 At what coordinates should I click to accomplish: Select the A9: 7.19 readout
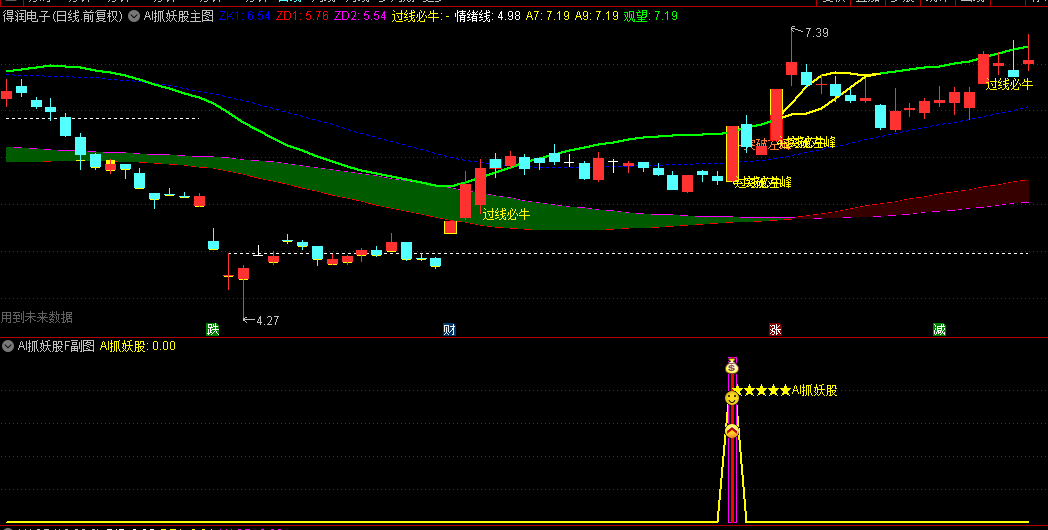pyautogui.click(x=596, y=16)
